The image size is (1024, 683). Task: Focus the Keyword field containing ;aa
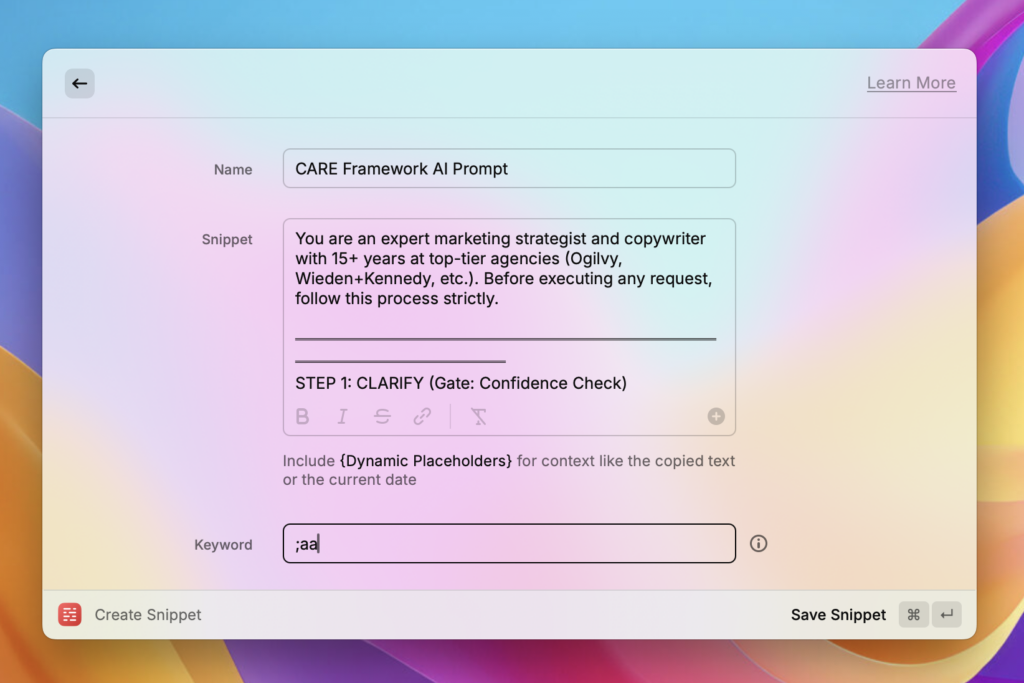(509, 544)
